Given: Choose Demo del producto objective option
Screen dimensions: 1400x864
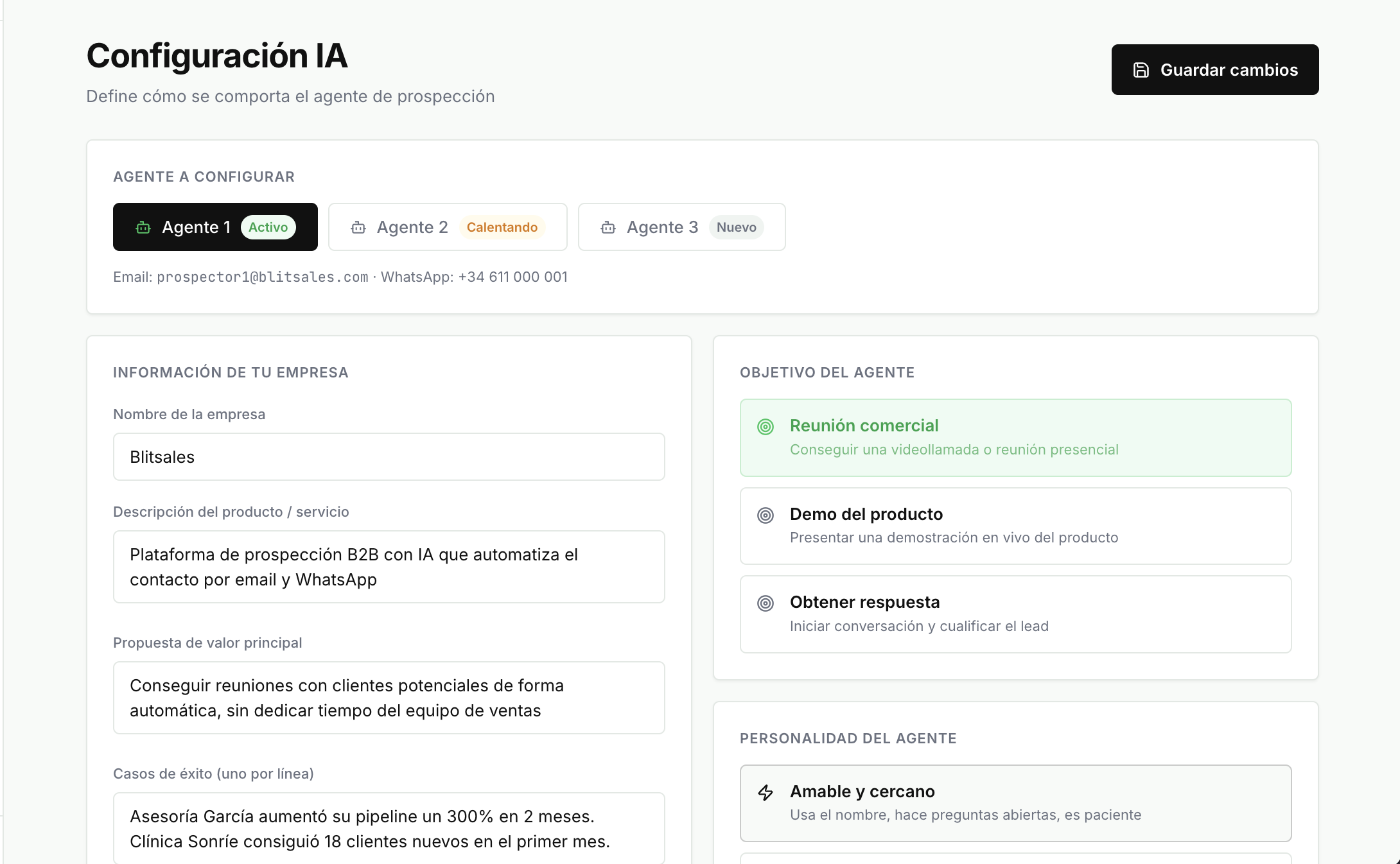Looking at the screenshot, I should pyautogui.click(x=1015, y=526).
